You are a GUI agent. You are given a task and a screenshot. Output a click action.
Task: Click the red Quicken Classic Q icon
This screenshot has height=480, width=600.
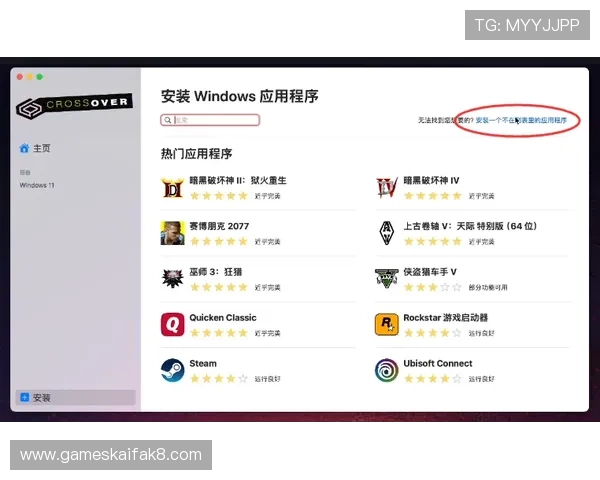point(172,325)
